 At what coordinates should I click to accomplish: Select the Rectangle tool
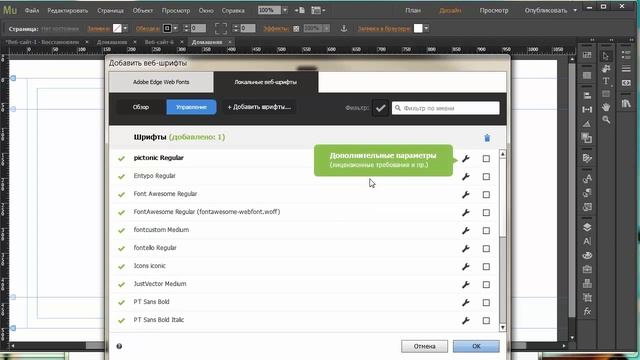tap(606, 94)
